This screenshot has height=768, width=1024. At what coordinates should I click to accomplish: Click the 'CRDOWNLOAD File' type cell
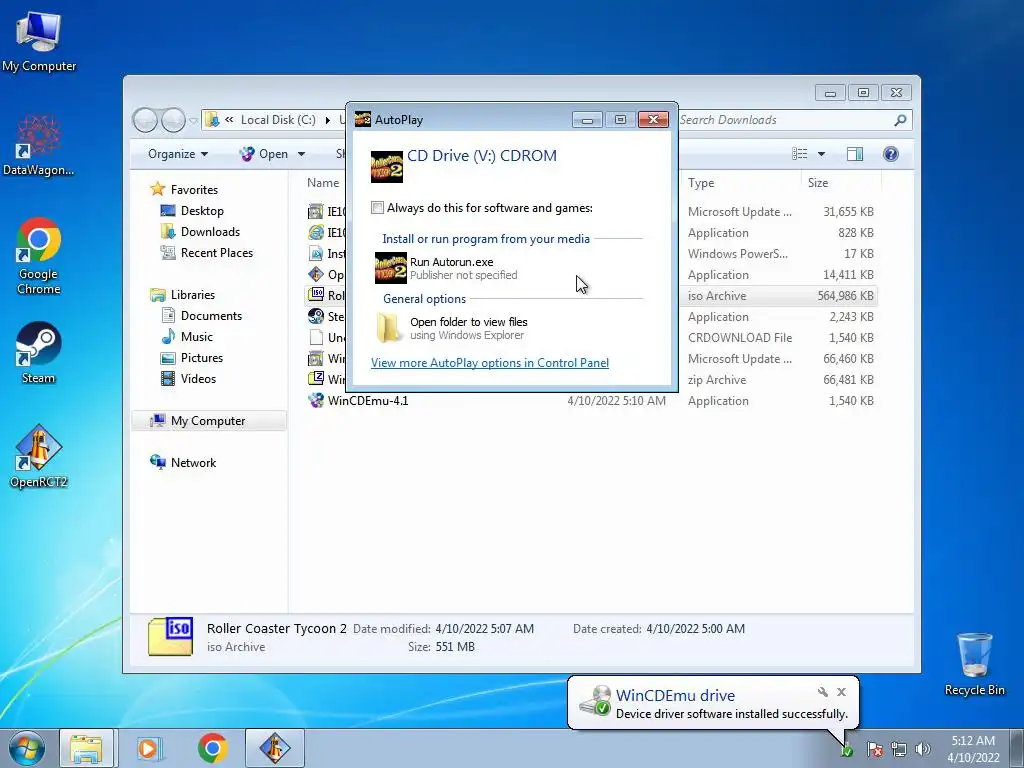pos(740,338)
